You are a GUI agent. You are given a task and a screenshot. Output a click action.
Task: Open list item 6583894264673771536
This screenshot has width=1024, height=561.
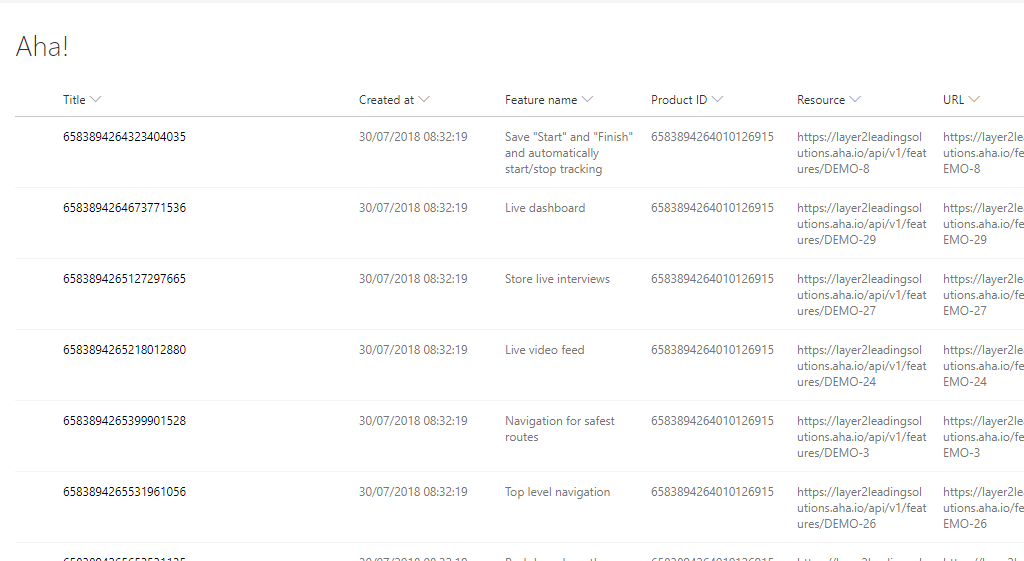tap(124, 208)
